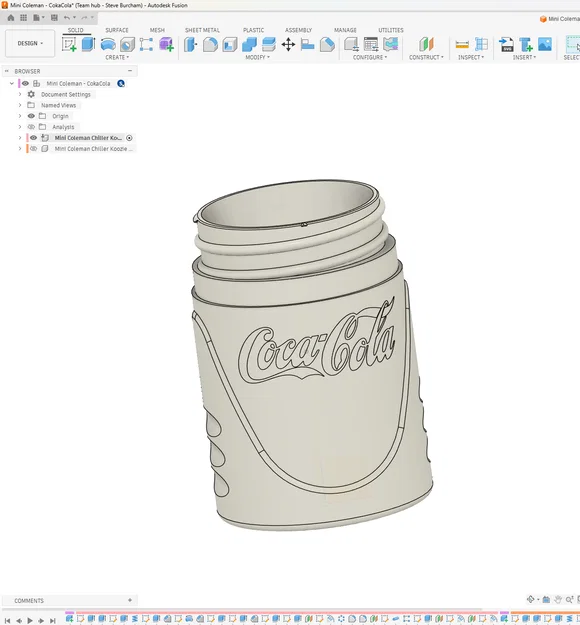Collapse the BROWSER panel with minus button
580x625 pixels.
[x=130, y=71]
